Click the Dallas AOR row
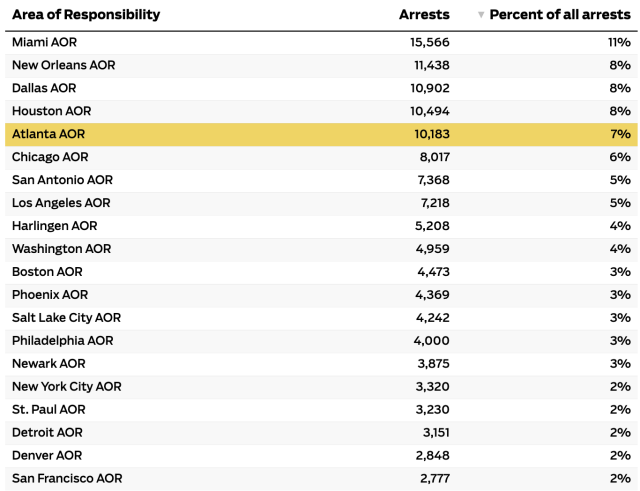640x491 pixels. (x=44, y=88)
